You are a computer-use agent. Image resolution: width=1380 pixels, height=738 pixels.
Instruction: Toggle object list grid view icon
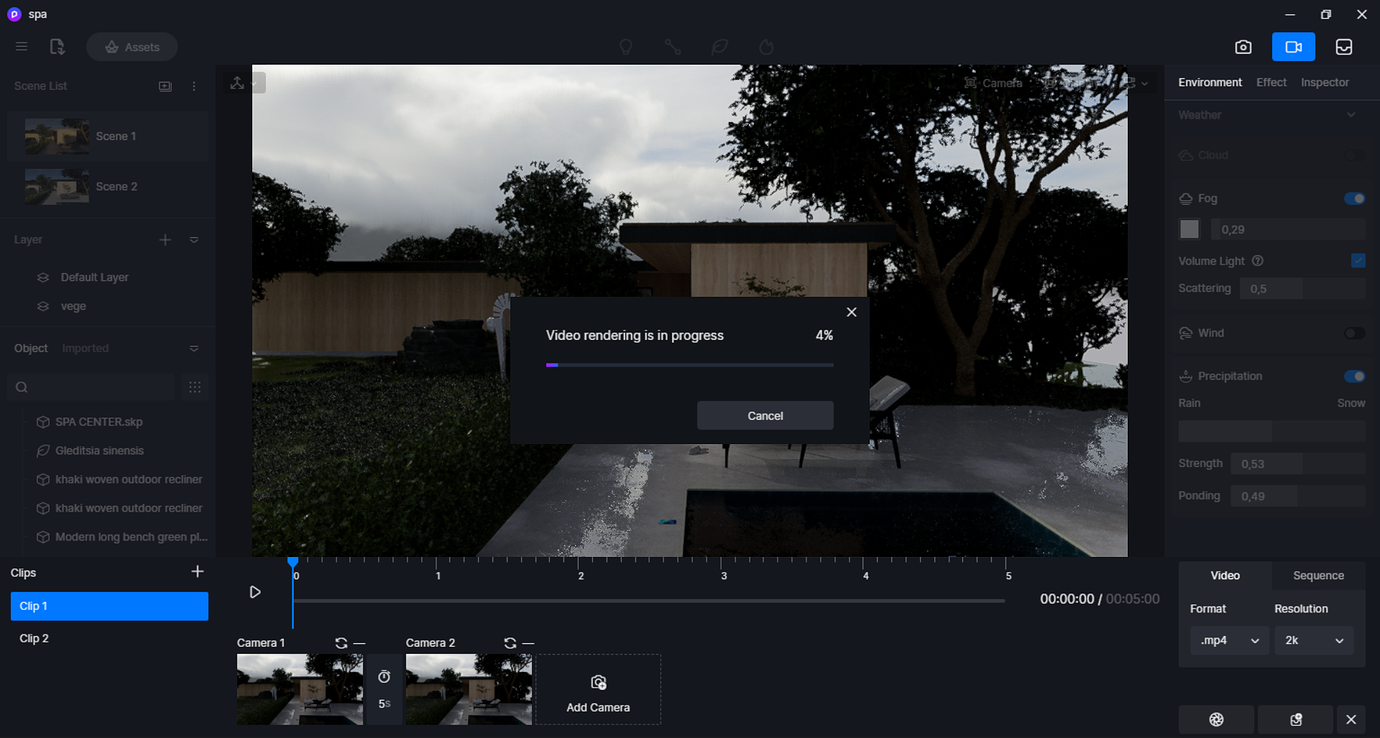click(195, 387)
